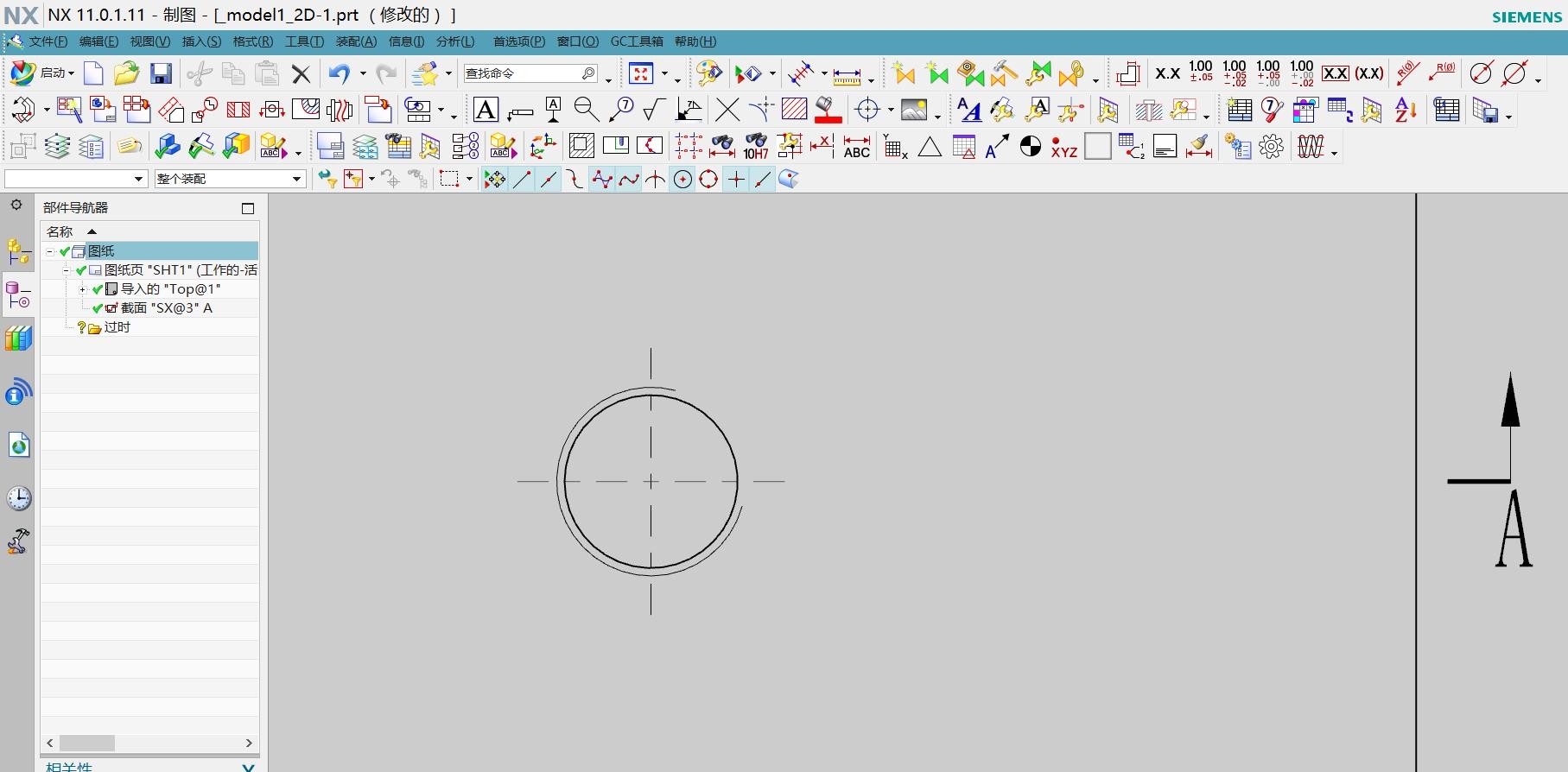Image resolution: width=1568 pixels, height=772 pixels.
Task: Maximize the 部件导航器 panel
Action: click(x=248, y=208)
